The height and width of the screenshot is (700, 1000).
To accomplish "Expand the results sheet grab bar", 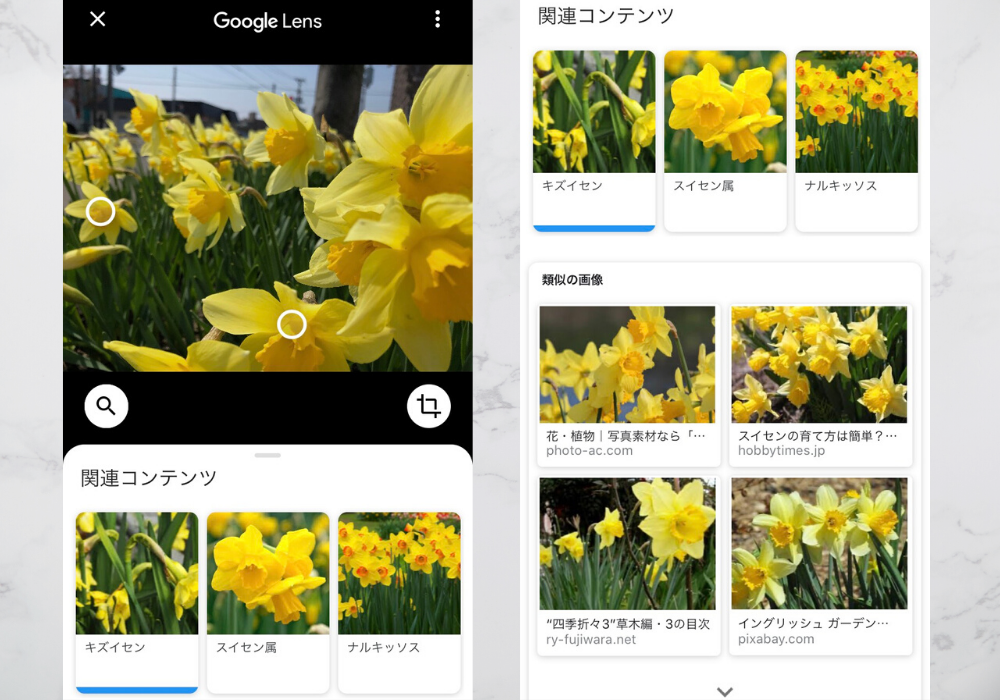I will point(267,455).
